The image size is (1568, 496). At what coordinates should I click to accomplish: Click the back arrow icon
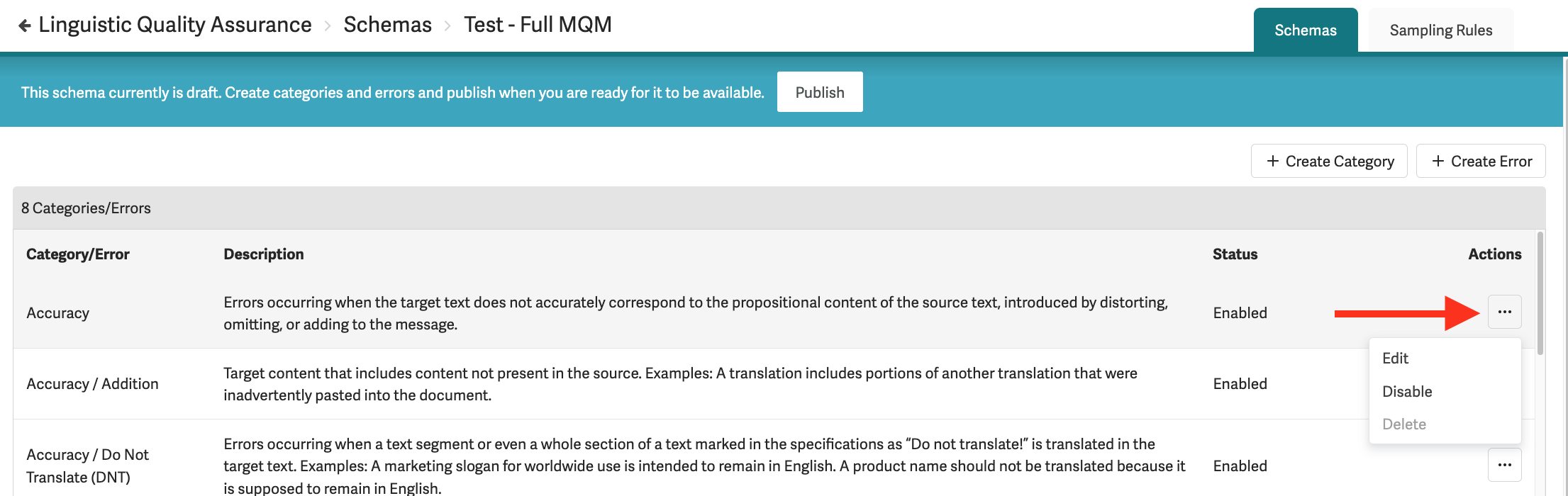[x=25, y=26]
